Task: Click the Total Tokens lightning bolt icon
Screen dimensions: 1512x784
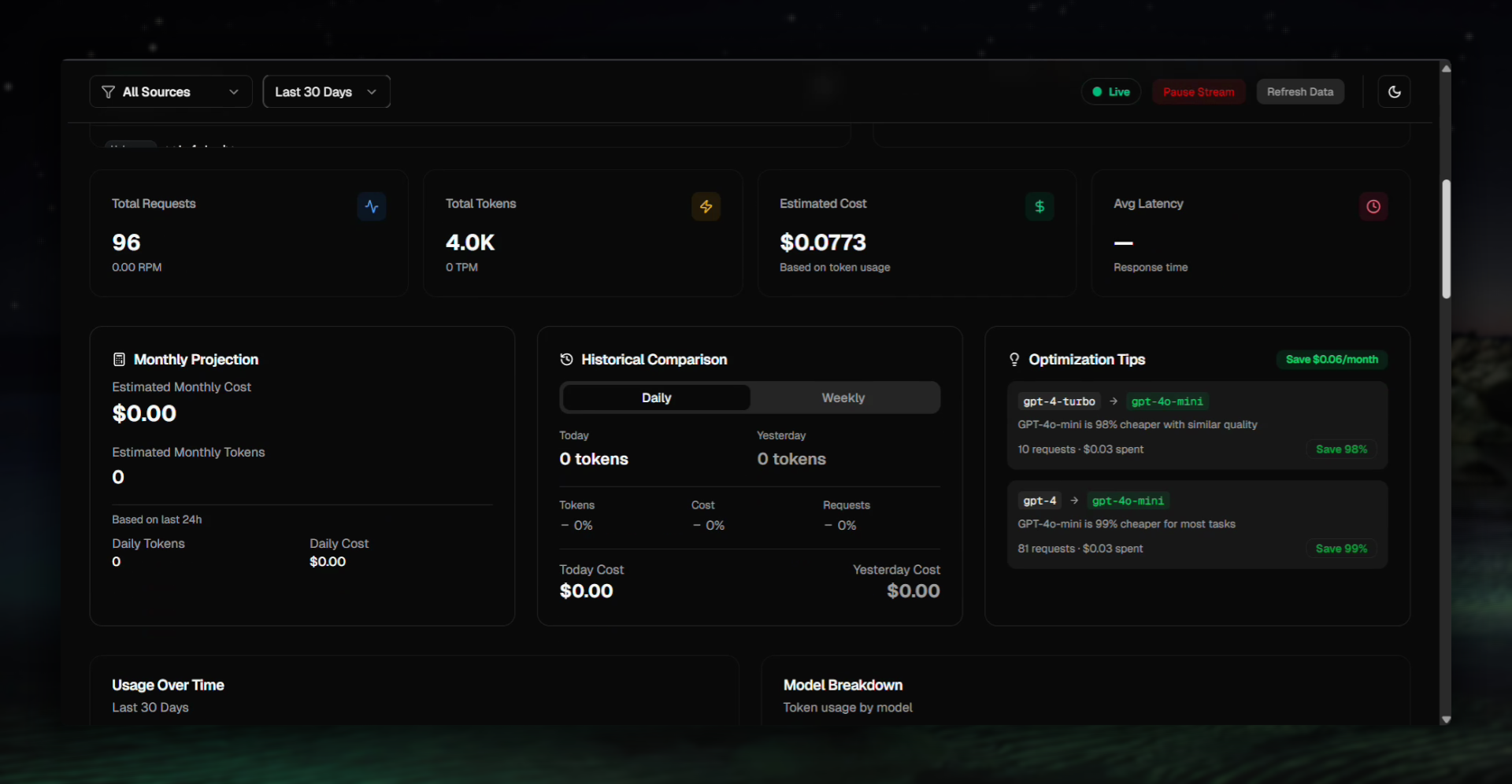Action: pyautogui.click(x=706, y=207)
